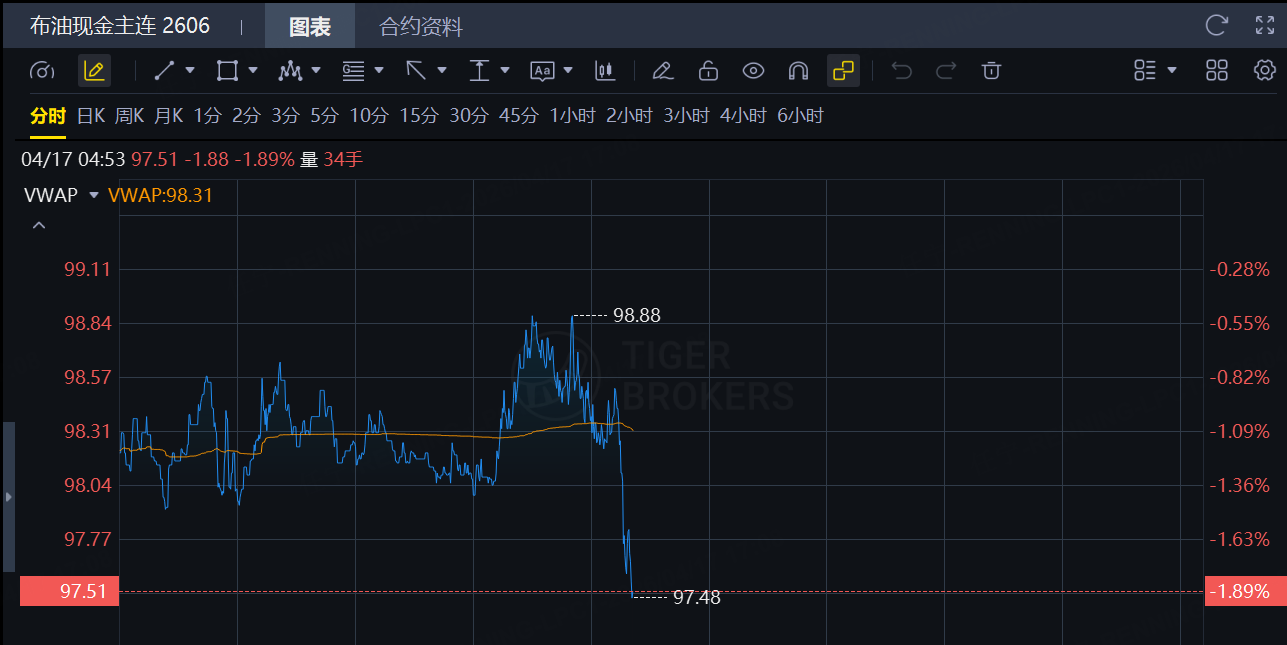Open chart settings gear
Viewport: 1287px width, 645px height.
(1265, 70)
